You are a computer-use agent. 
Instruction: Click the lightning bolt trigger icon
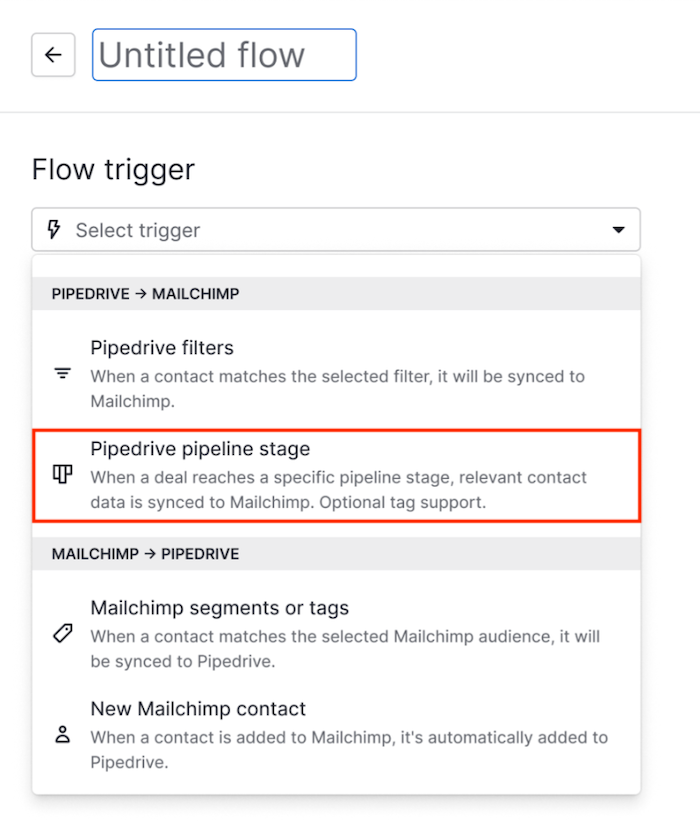[54, 230]
